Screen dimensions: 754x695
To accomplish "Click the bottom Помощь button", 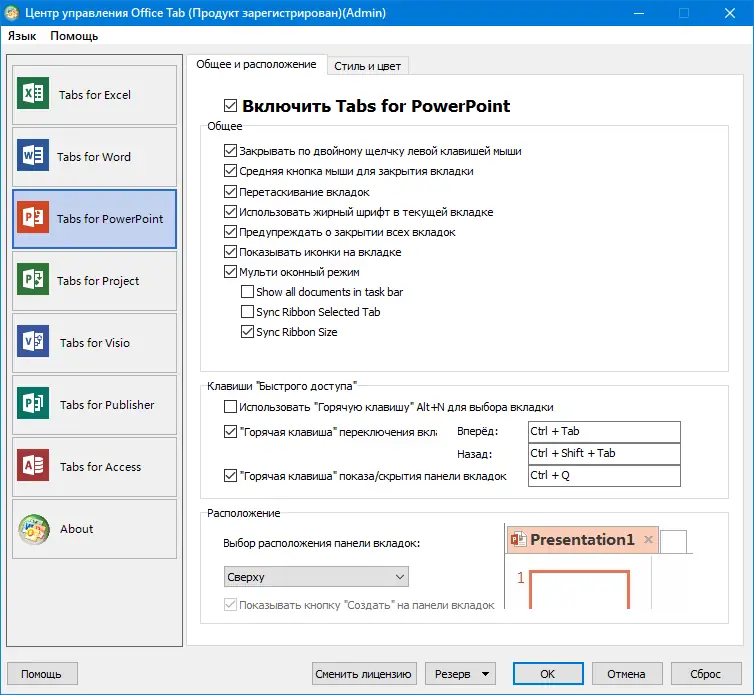I will click(x=41, y=674).
